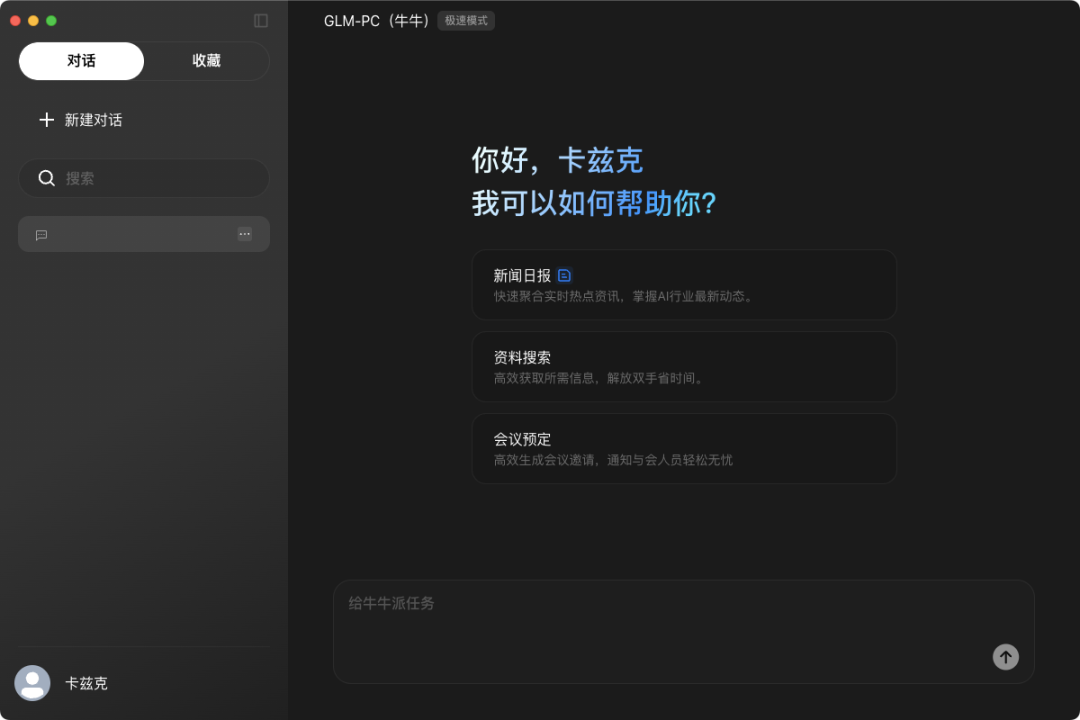Click the blue document icon next to 新闻日报
This screenshot has height=720, width=1080.
coord(565,274)
